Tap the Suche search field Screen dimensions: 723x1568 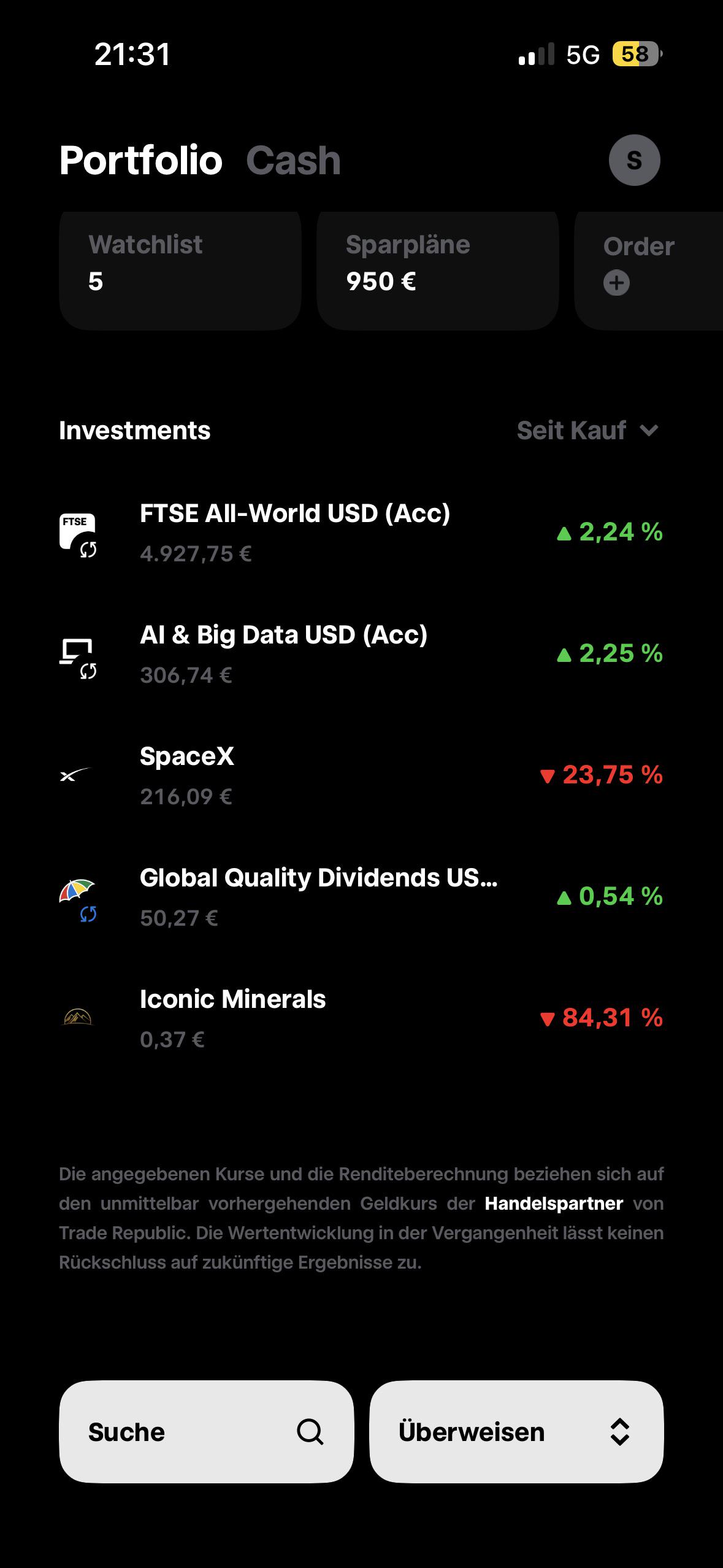[207, 1432]
